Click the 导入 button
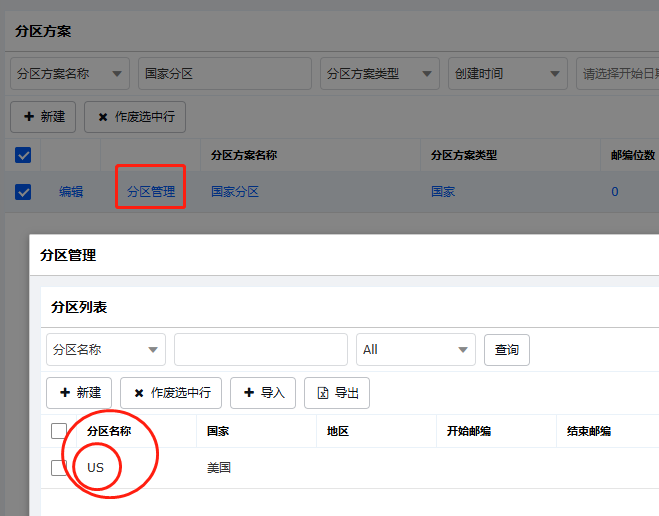 click(263, 393)
